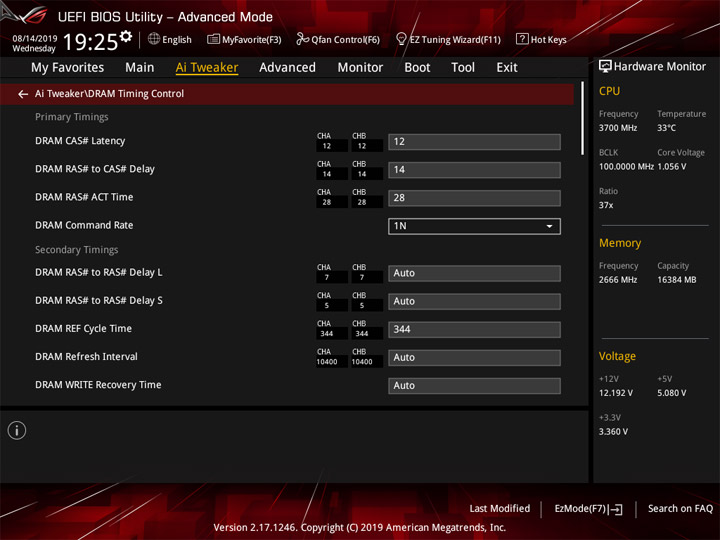The height and width of the screenshot is (540, 720).
Task: Click the MyFavorite list icon
Action: click(213, 39)
